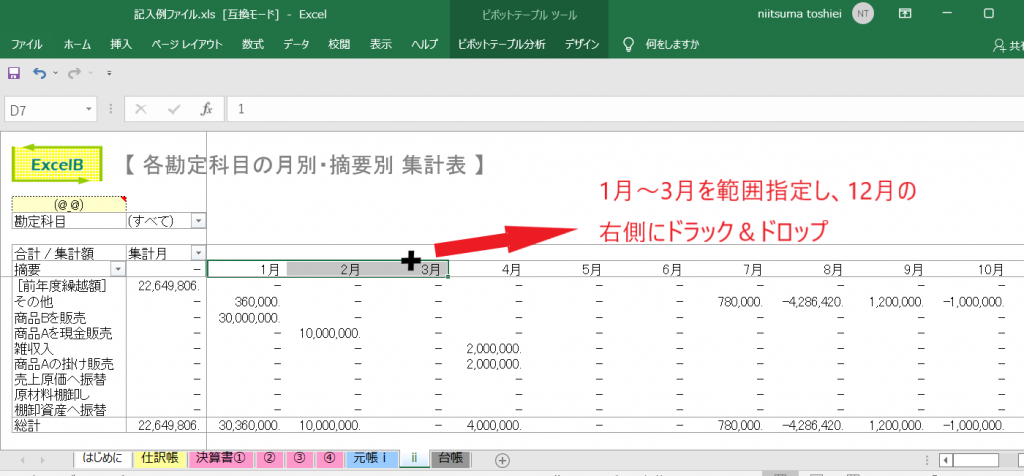Screen dimensions: 1024x476
Task: Switch to the ④ sheet tab
Action: pyautogui.click(x=330, y=458)
